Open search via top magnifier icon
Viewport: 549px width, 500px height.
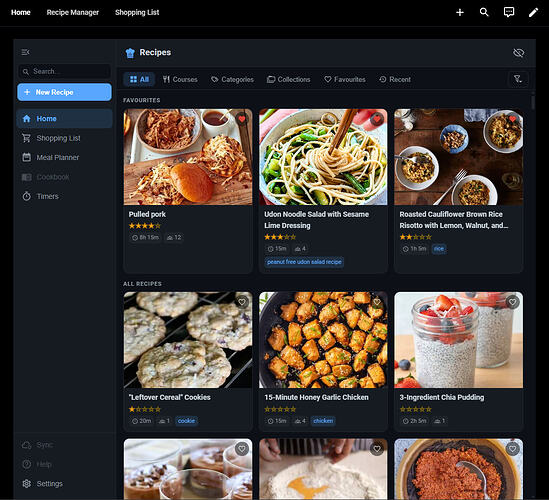484,12
